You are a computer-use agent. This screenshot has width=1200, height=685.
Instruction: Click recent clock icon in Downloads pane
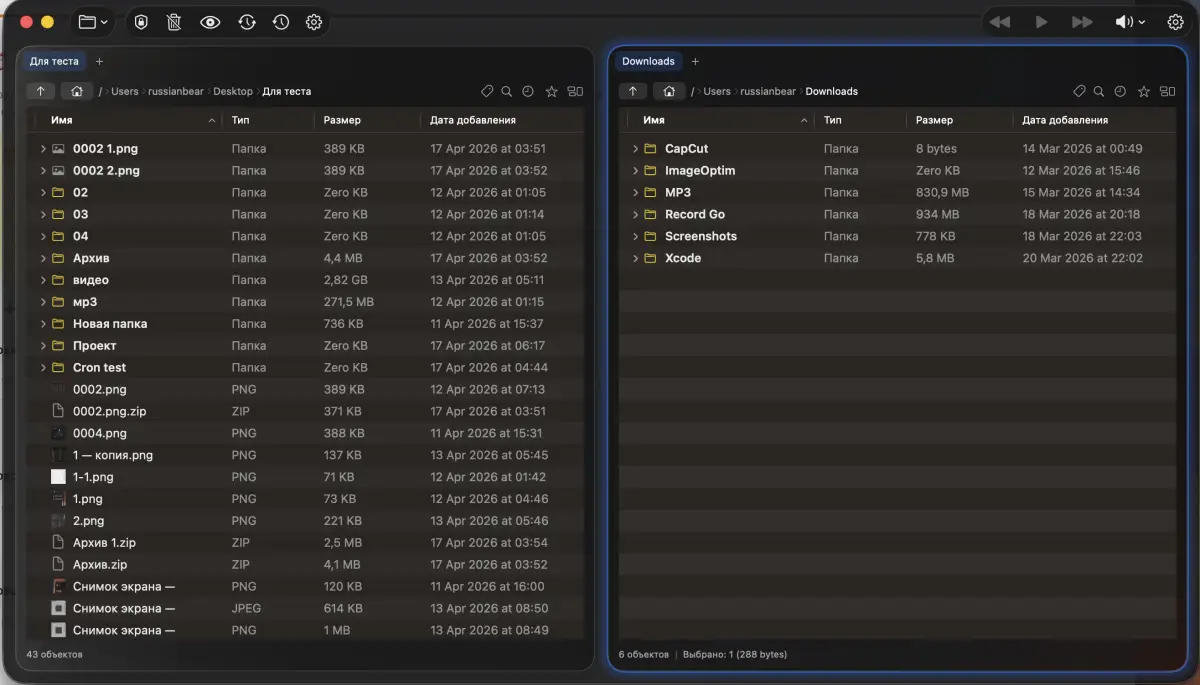(1120, 91)
